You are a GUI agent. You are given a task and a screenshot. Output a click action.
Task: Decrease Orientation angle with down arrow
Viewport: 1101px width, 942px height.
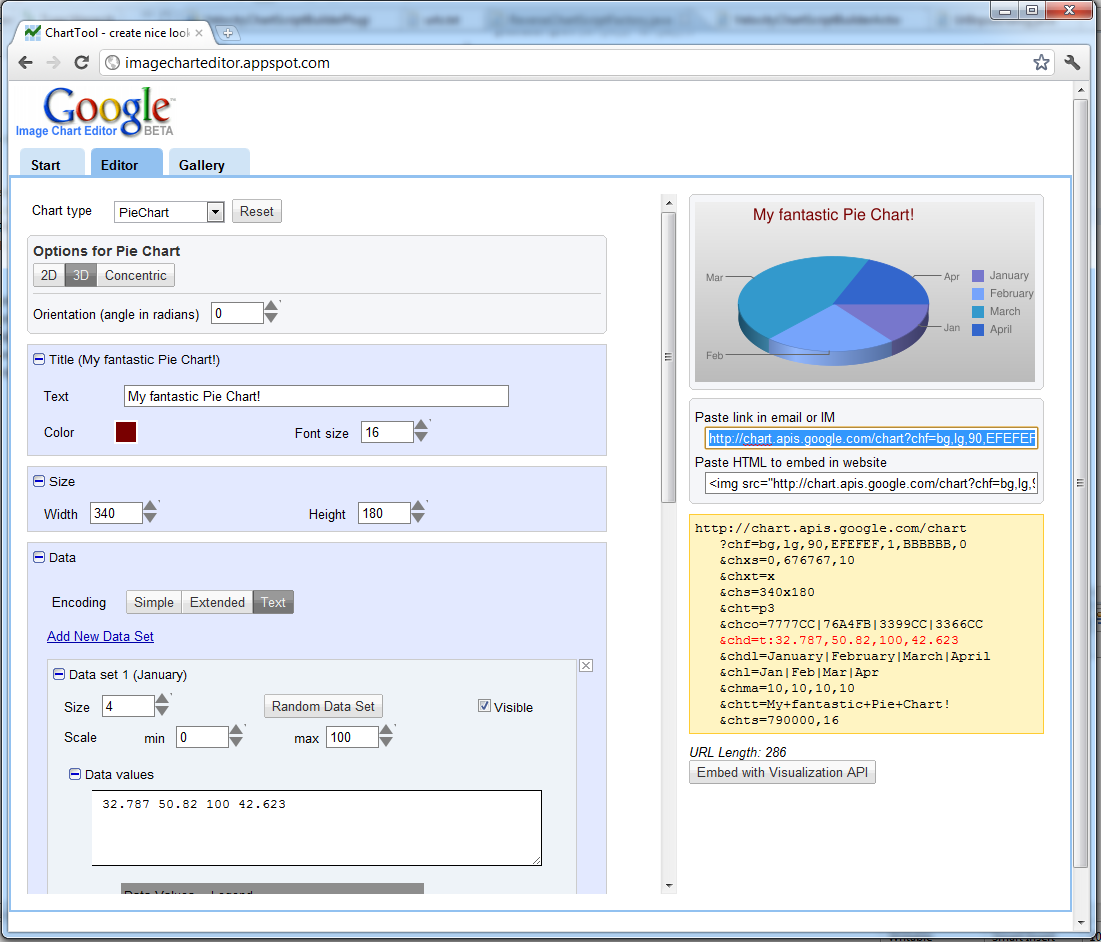point(271,318)
